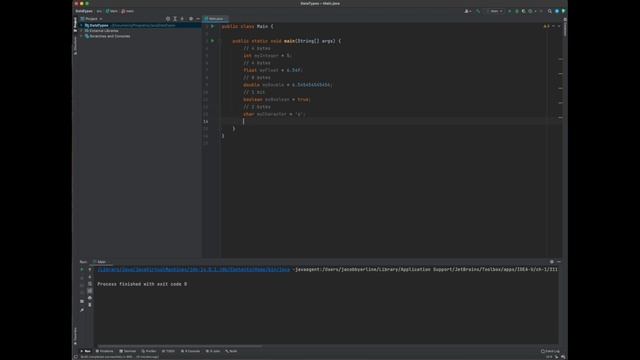640x360 pixels.
Task: Hide the Run tool window
Action: click(x=559, y=262)
